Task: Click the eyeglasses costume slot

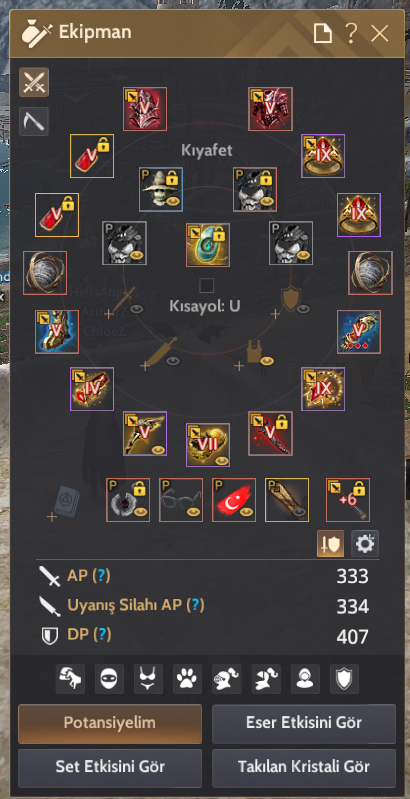Action: pos(181,500)
